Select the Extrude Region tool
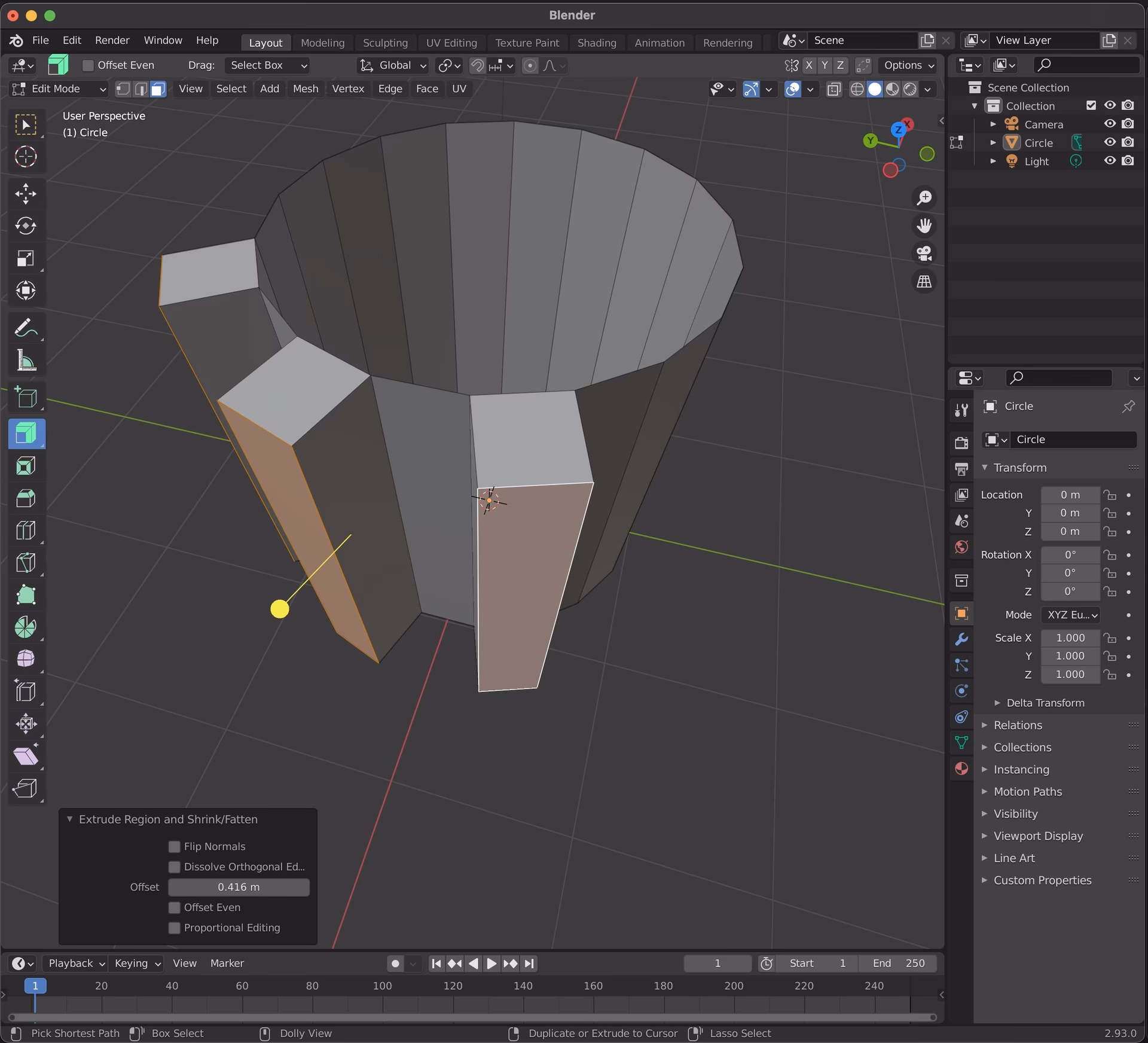The width and height of the screenshot is (1148, 1043). coord(26,434)
